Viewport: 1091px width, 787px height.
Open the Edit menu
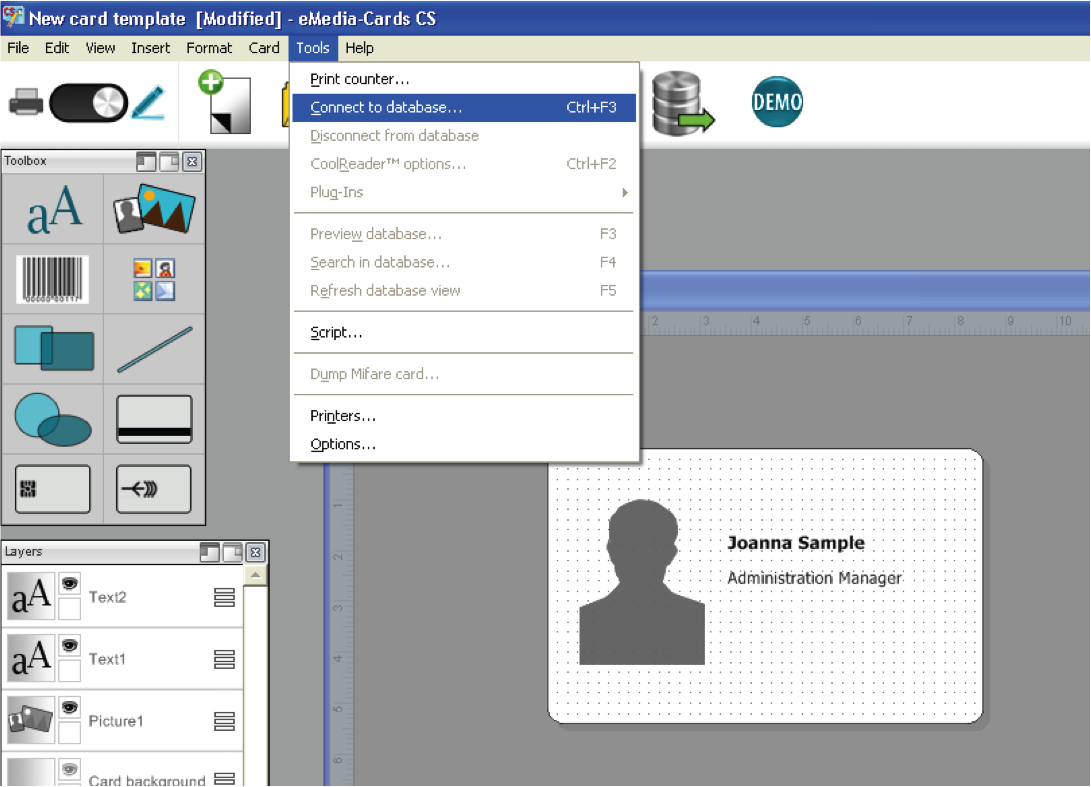pos(57,48)
